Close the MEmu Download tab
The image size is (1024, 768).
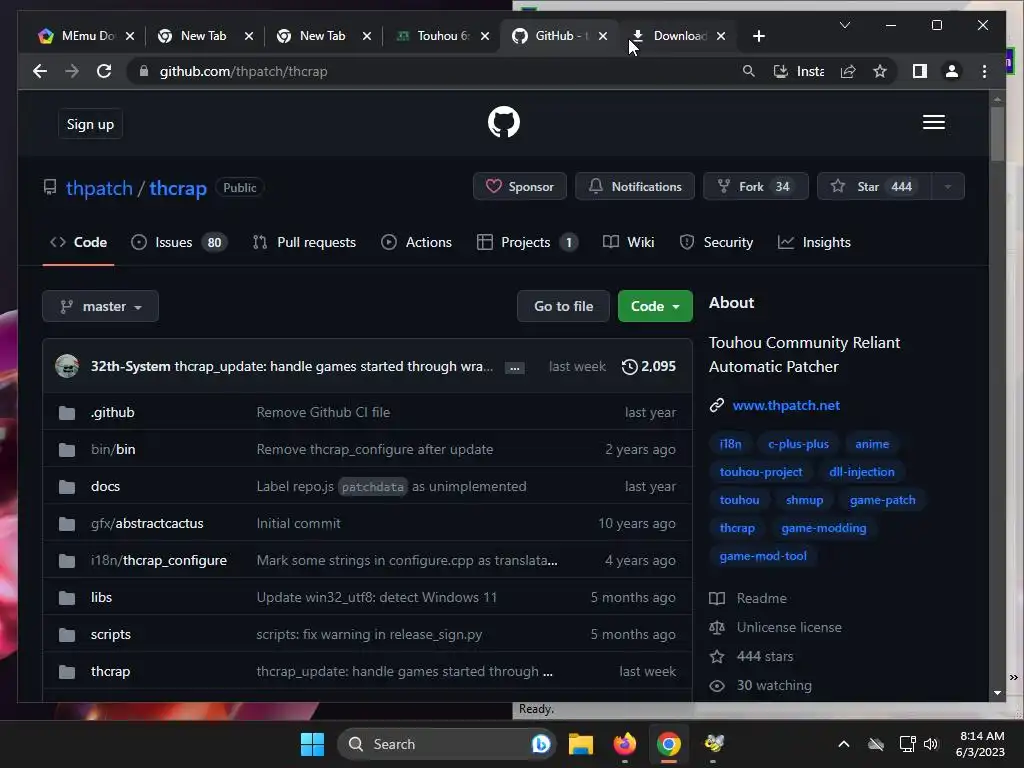130,36
